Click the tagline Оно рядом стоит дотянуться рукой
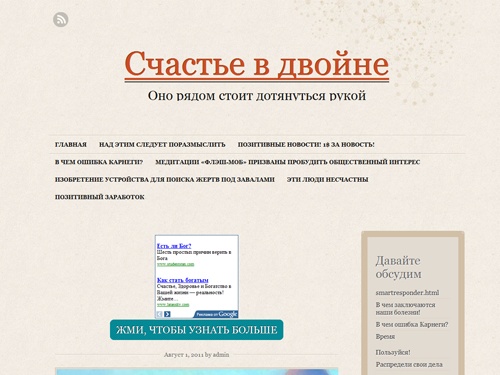The image size is (500, 375). (x=257, y=96)
